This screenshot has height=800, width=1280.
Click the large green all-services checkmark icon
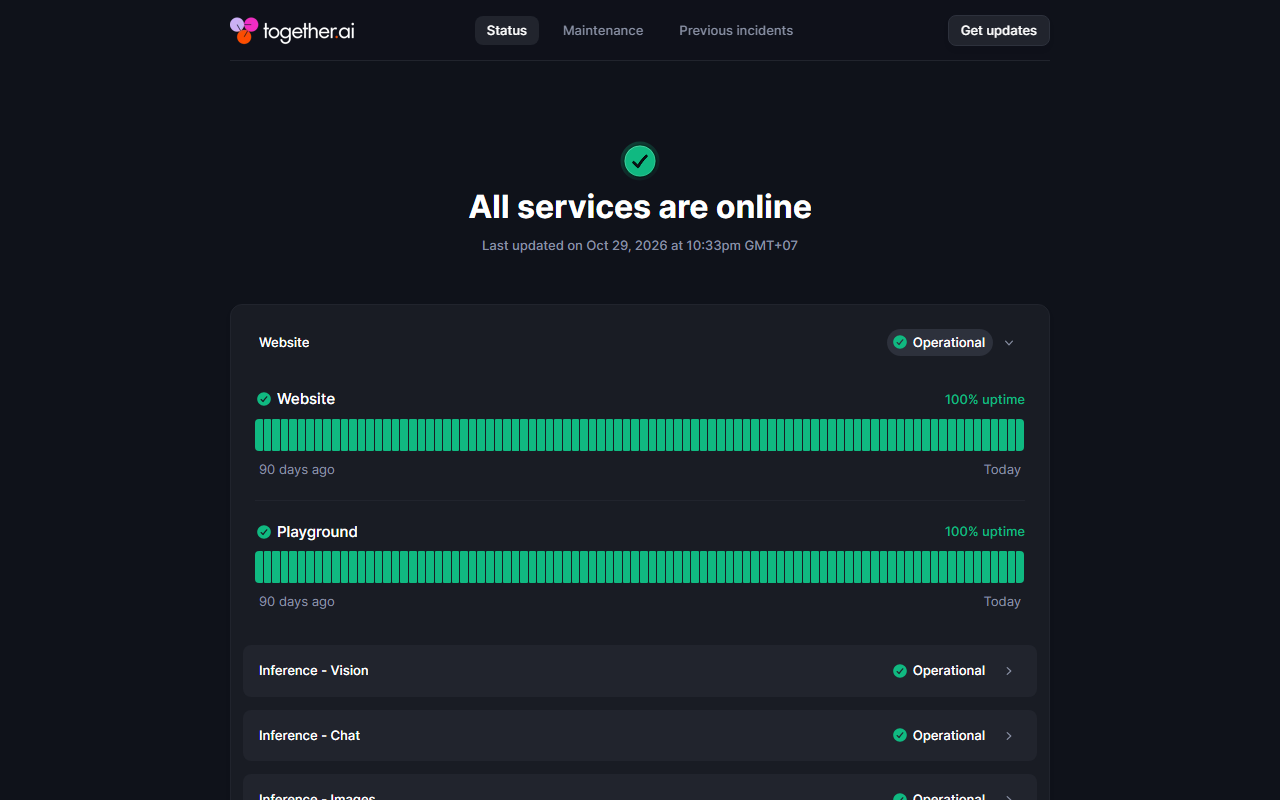click(640, 160)
